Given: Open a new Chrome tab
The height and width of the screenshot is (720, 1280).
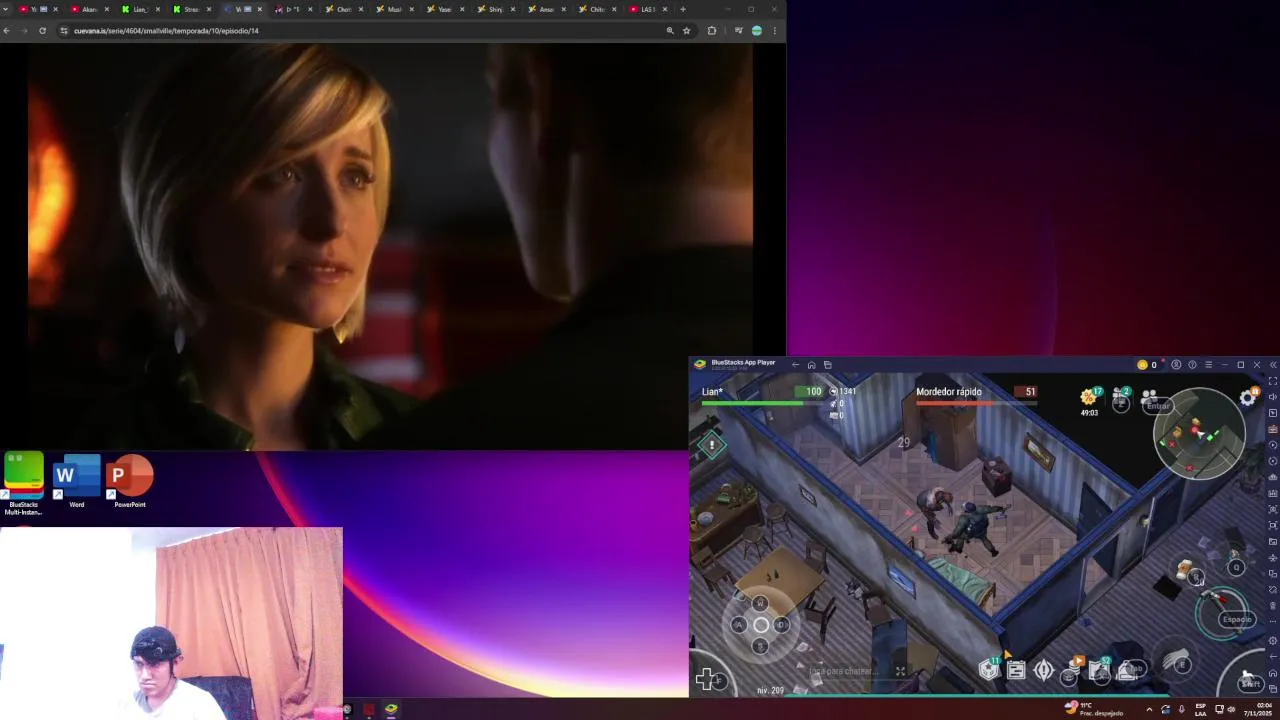Looking at the screenshot, I should point(683,9).
